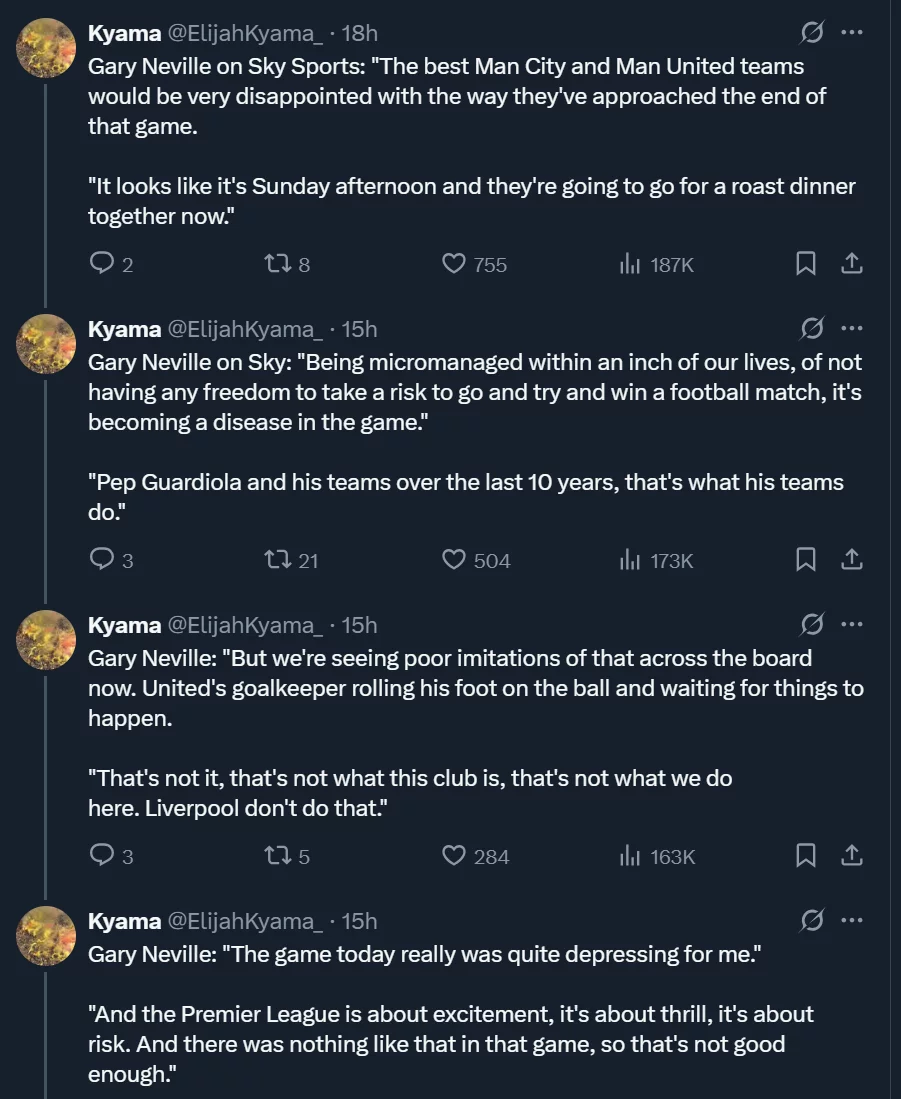Open more options on the depressing game tweet
901x1099 pixels.
point(851,920)
